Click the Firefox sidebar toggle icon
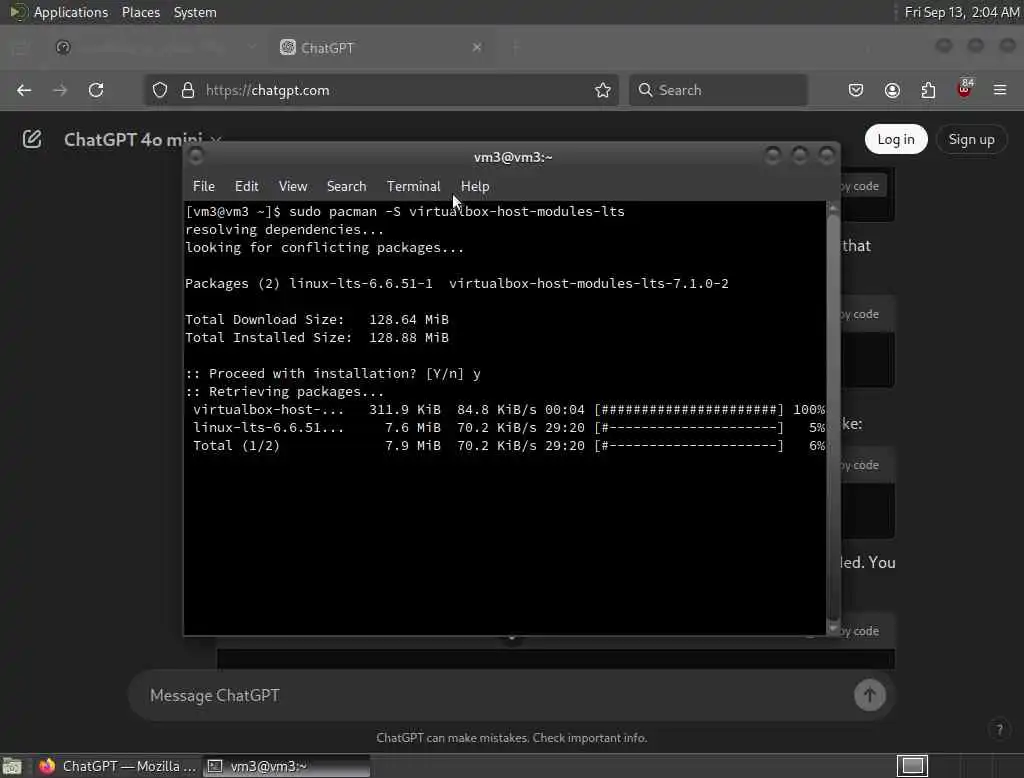The width and height of the screenshot is (1024, 778). [20, 47]
